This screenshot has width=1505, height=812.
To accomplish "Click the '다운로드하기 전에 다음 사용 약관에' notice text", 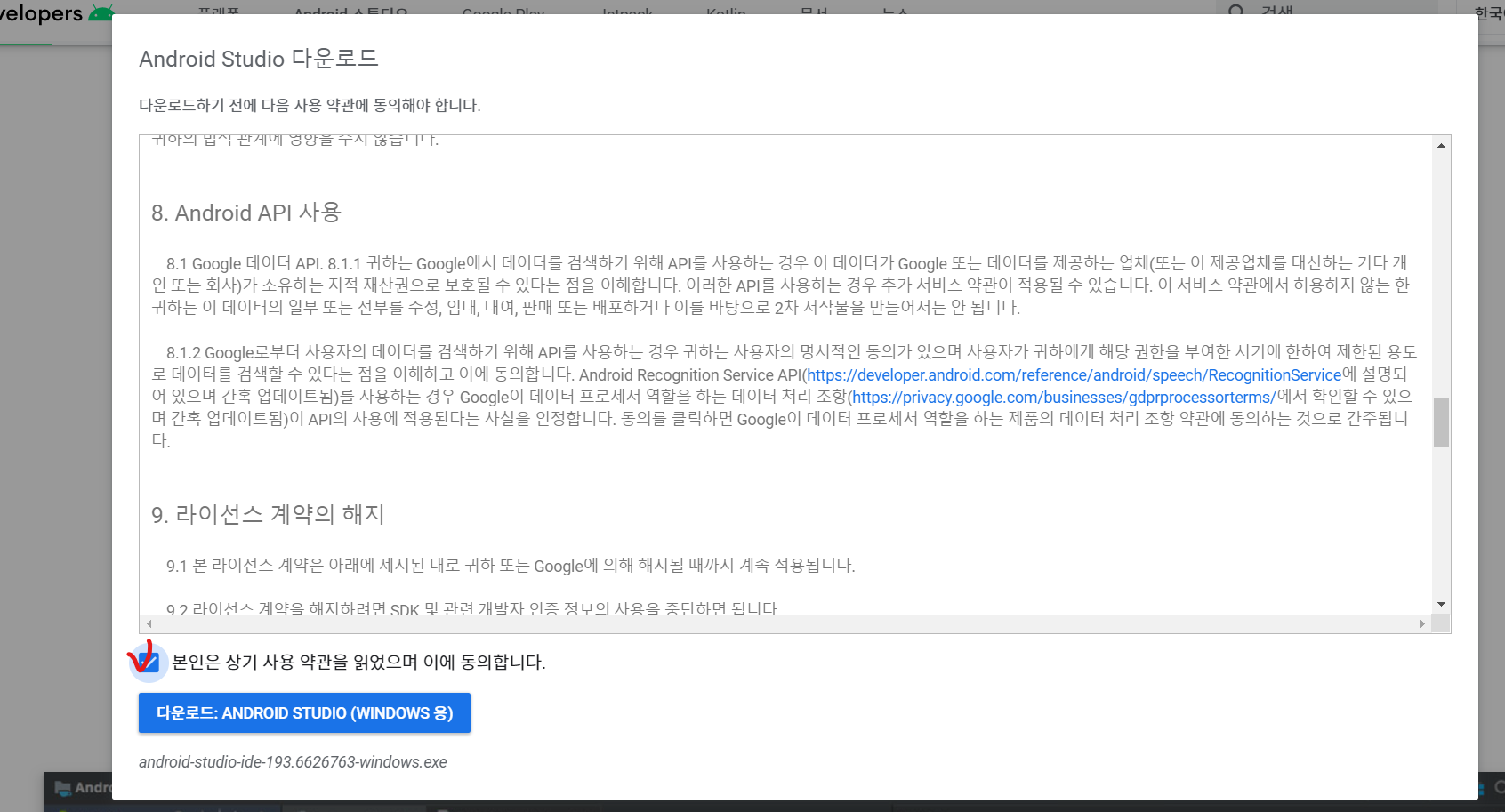I will pos(310,106).
